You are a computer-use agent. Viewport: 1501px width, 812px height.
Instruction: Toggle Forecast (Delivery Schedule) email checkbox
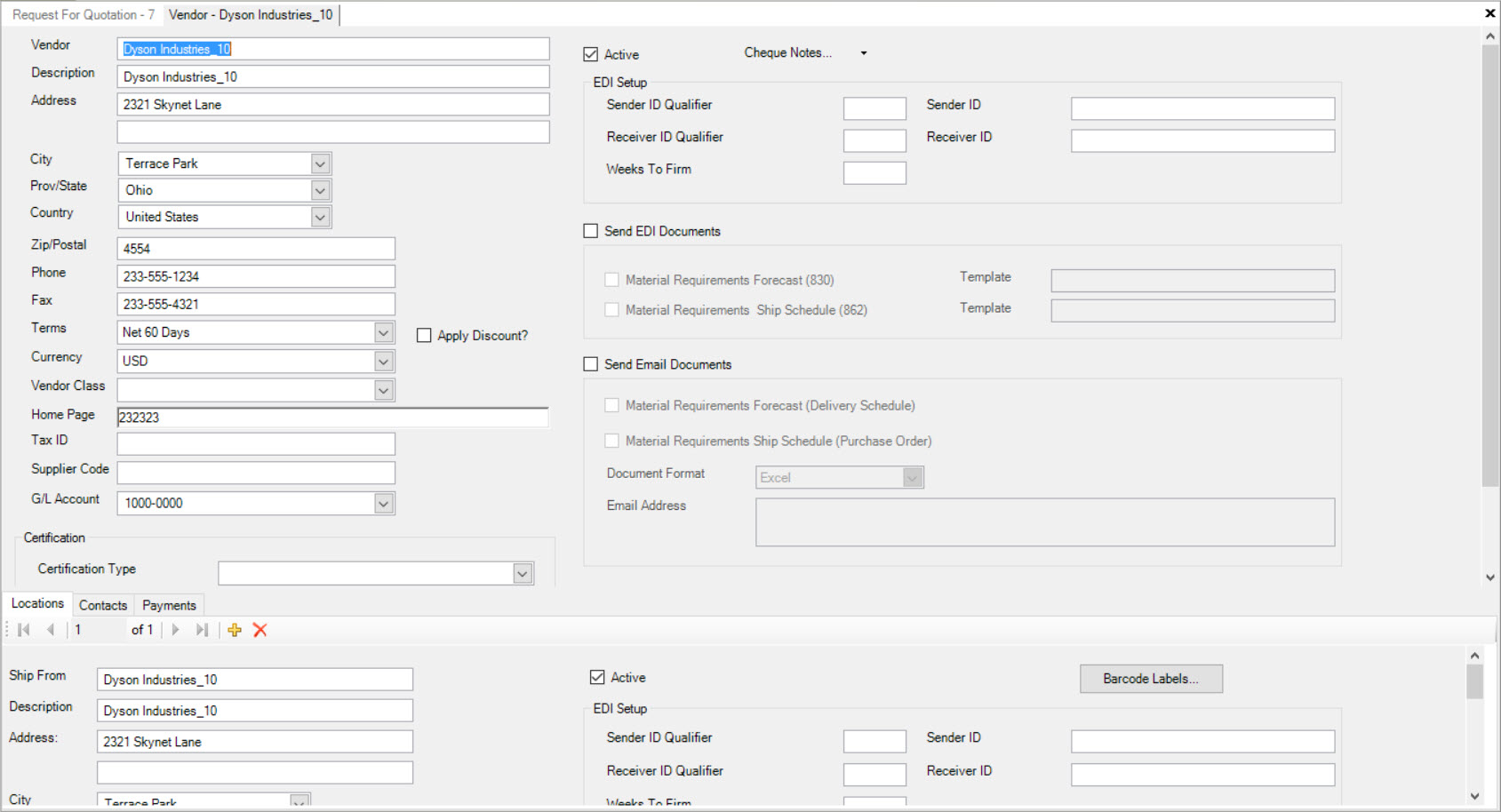[611, 405]
